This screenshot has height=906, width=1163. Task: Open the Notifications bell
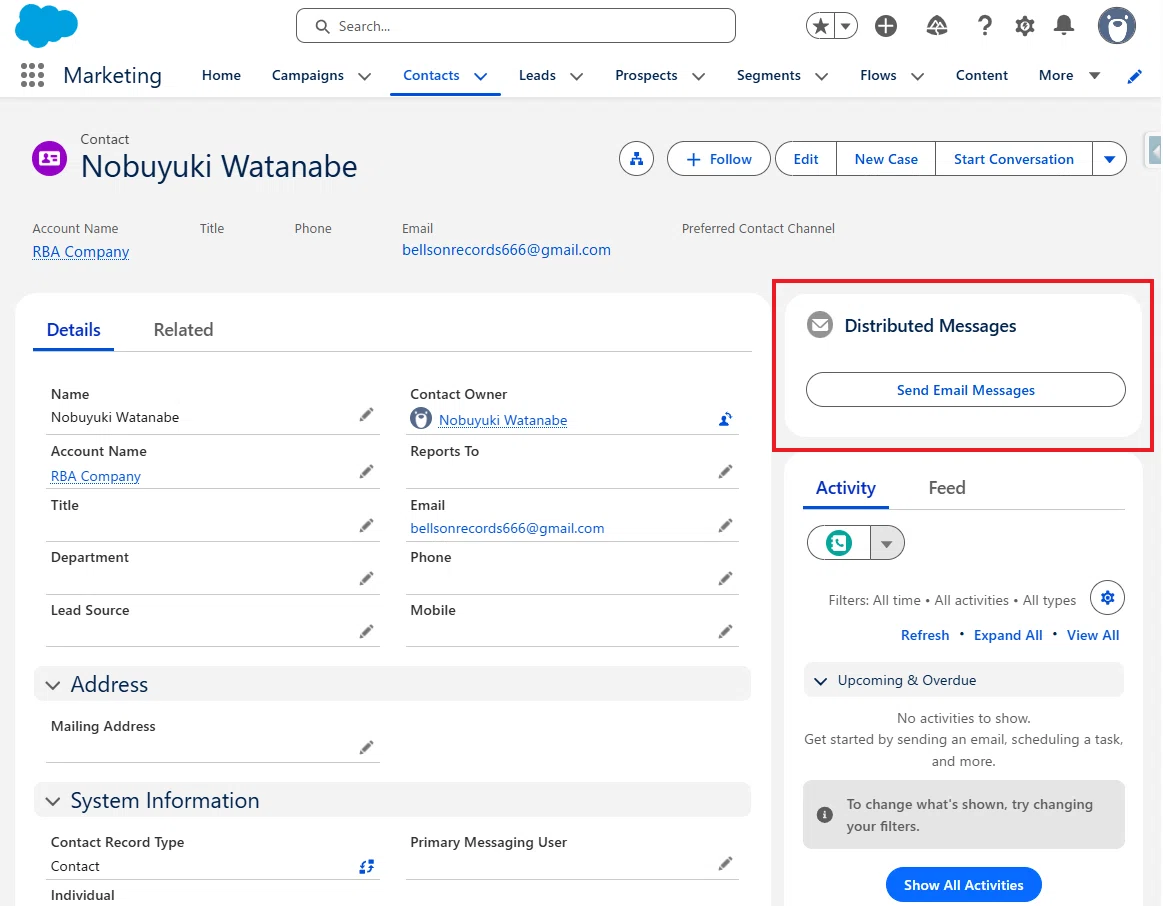coord(1064,26)
